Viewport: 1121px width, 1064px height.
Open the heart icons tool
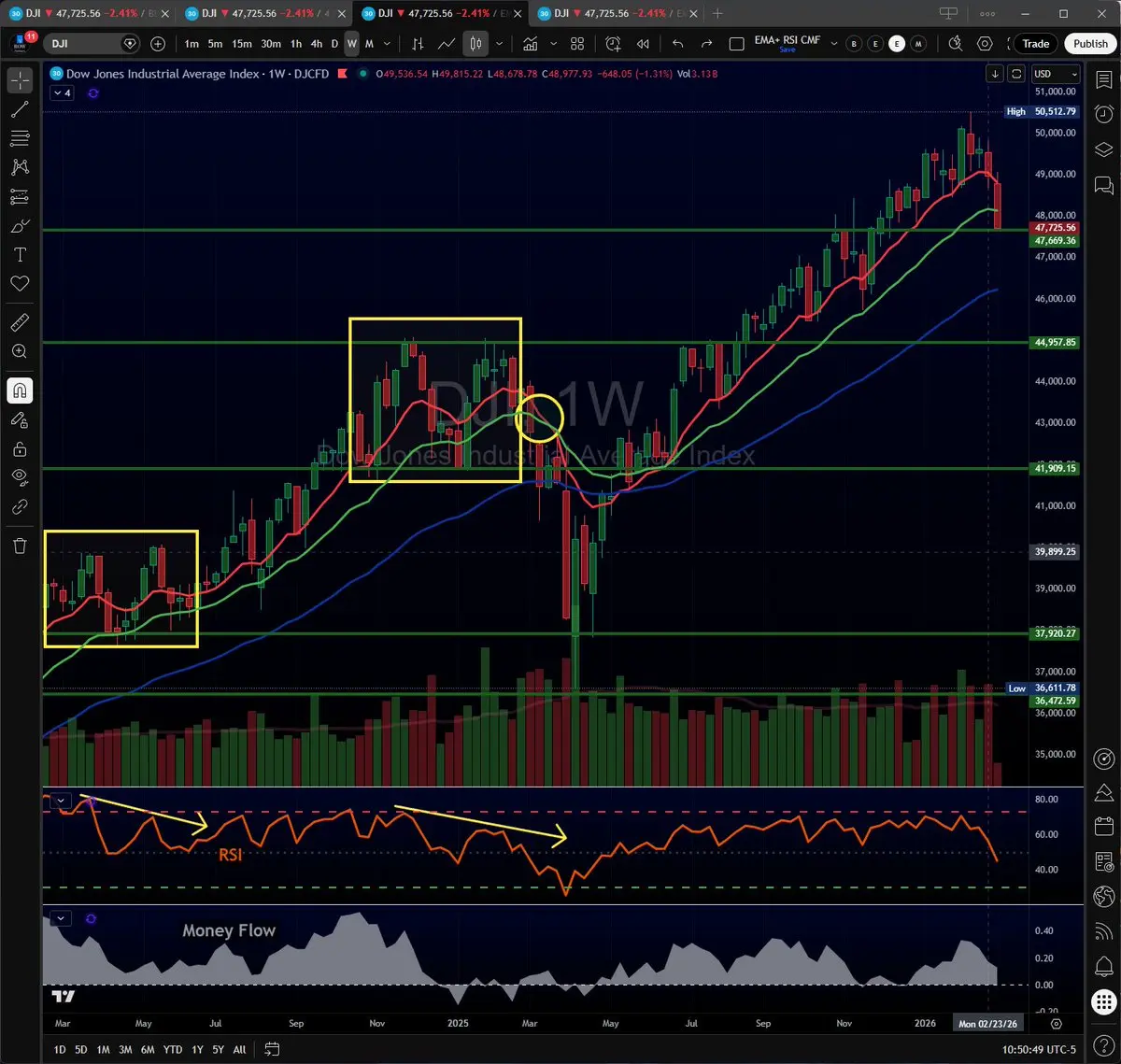point(20,284)
